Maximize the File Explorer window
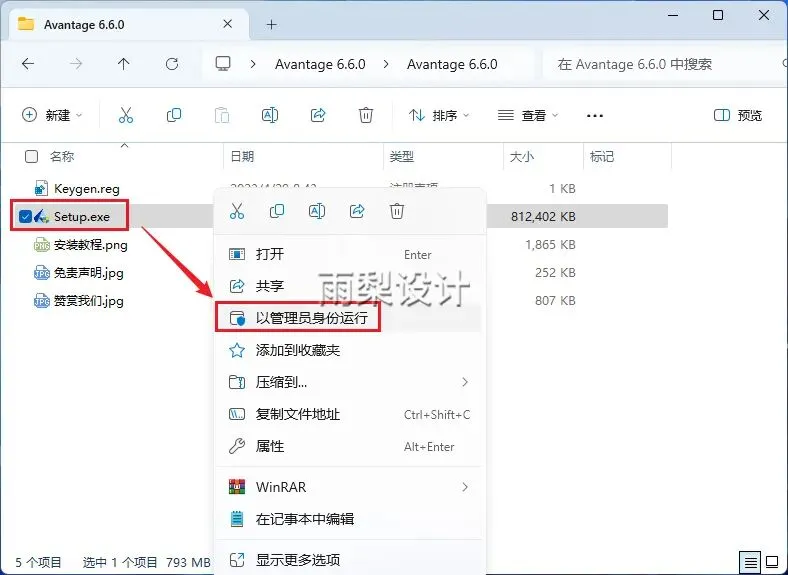Image resolution: width=788 pixels, height=575 pixels. pos(718,15)
